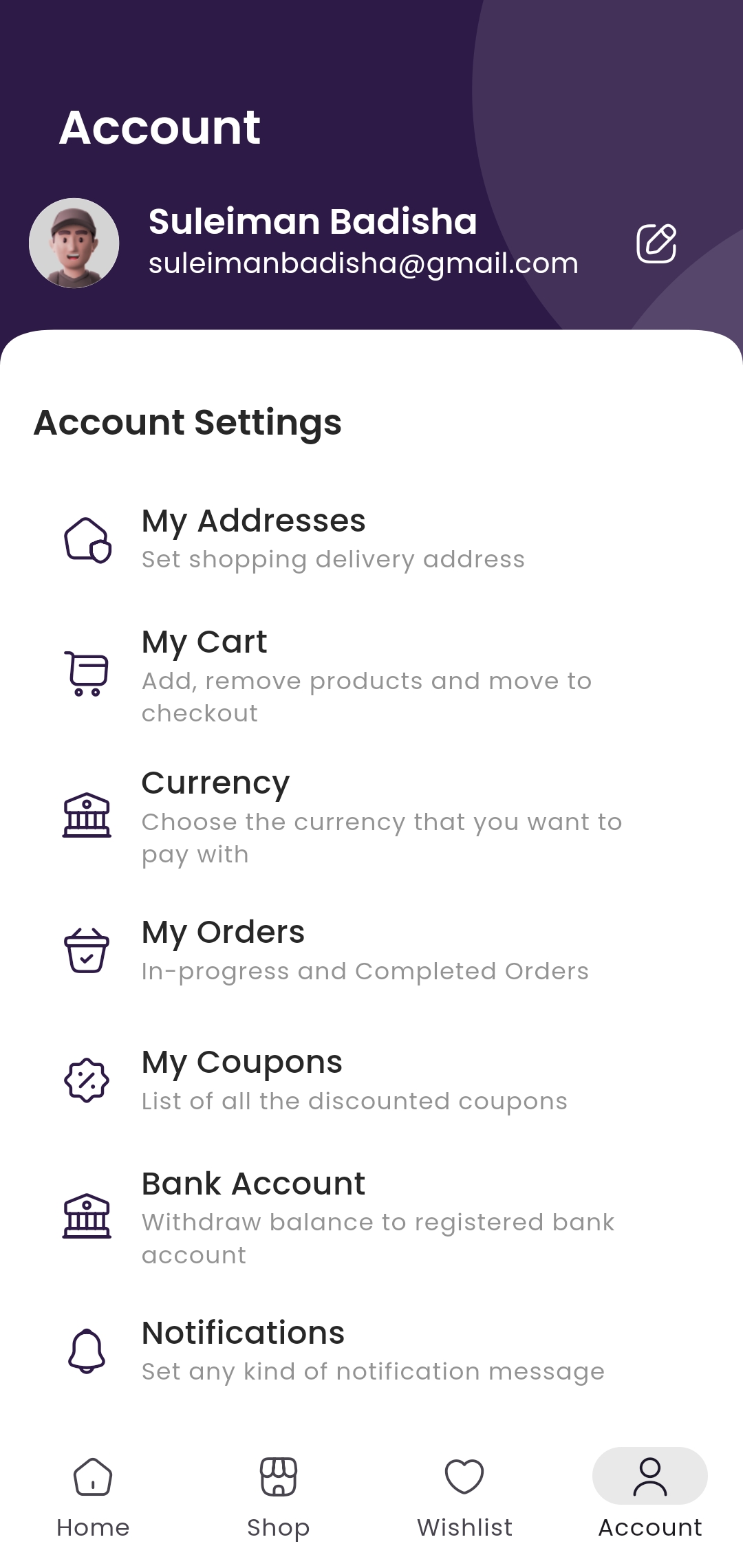Choose the Currency title text
This screenshot has height=1568, width=743.
coord(215,783)
